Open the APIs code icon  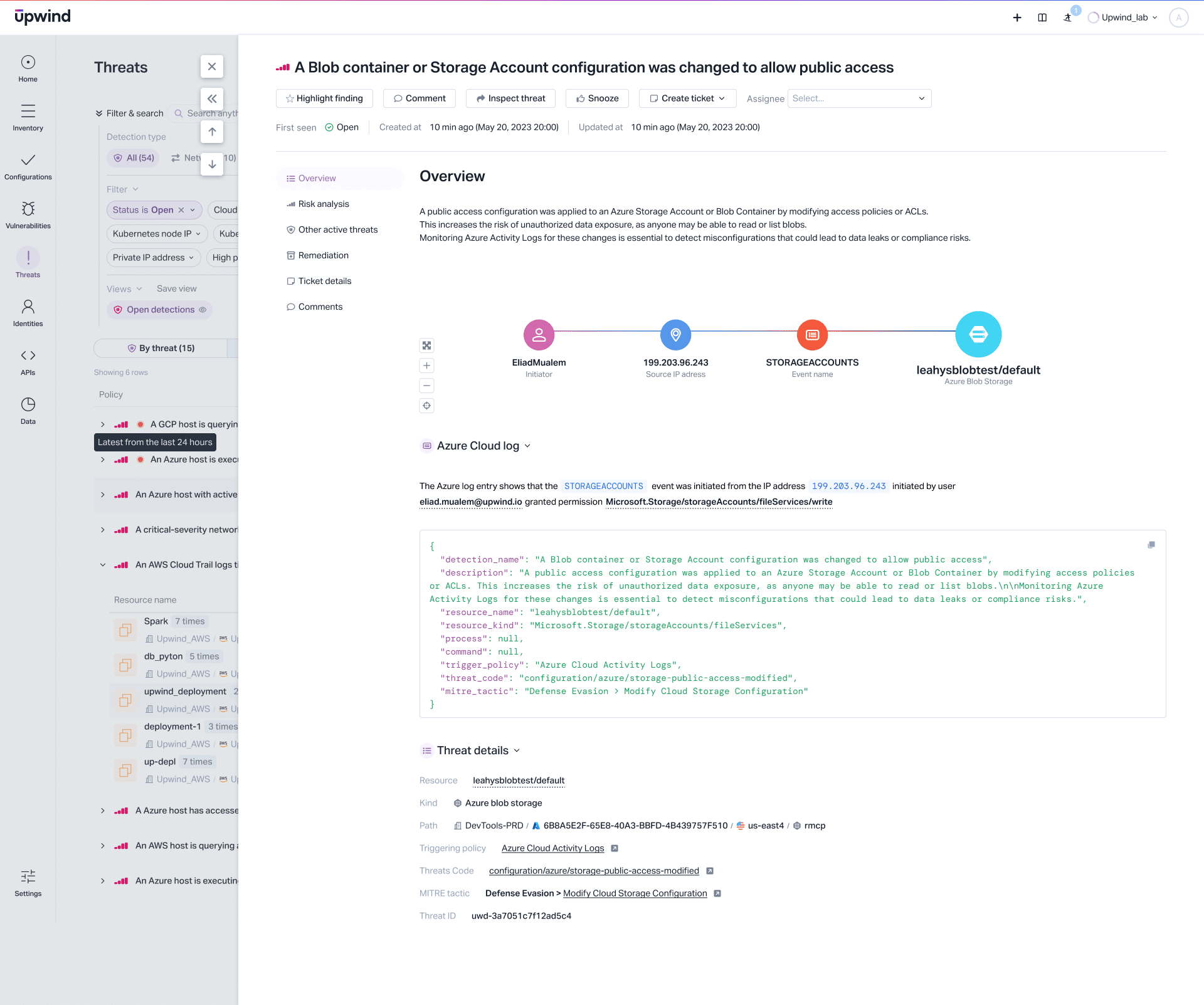click(x=28, y=356)
